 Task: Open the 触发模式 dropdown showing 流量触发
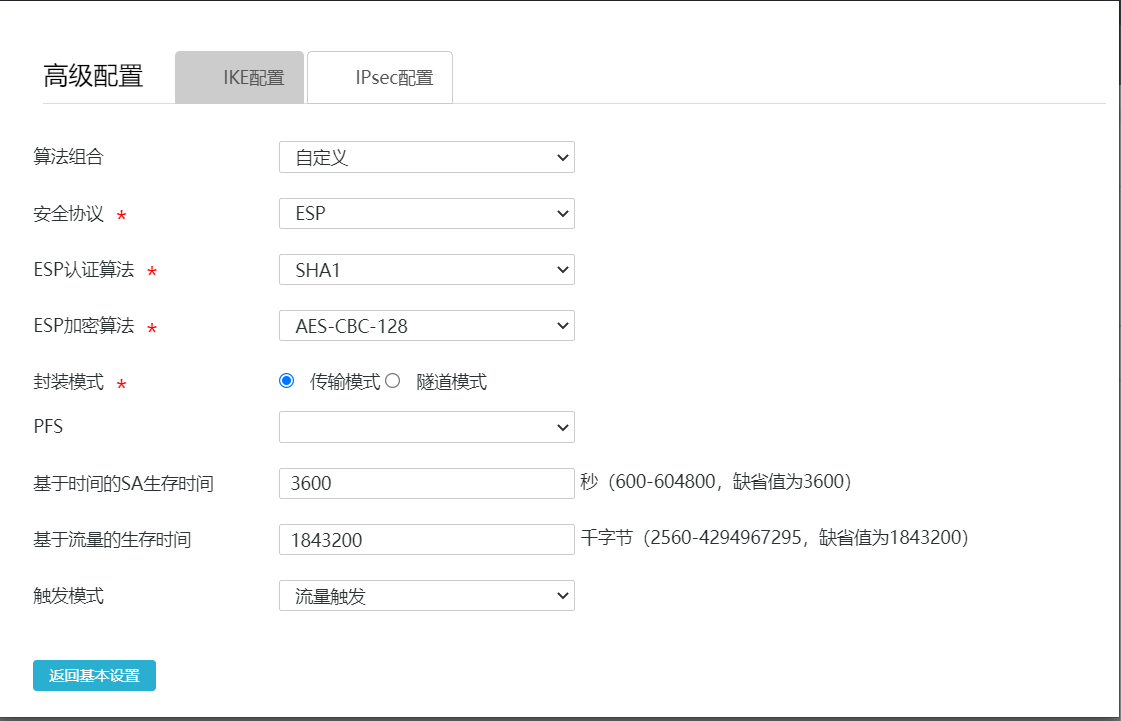tap(427, 596)
